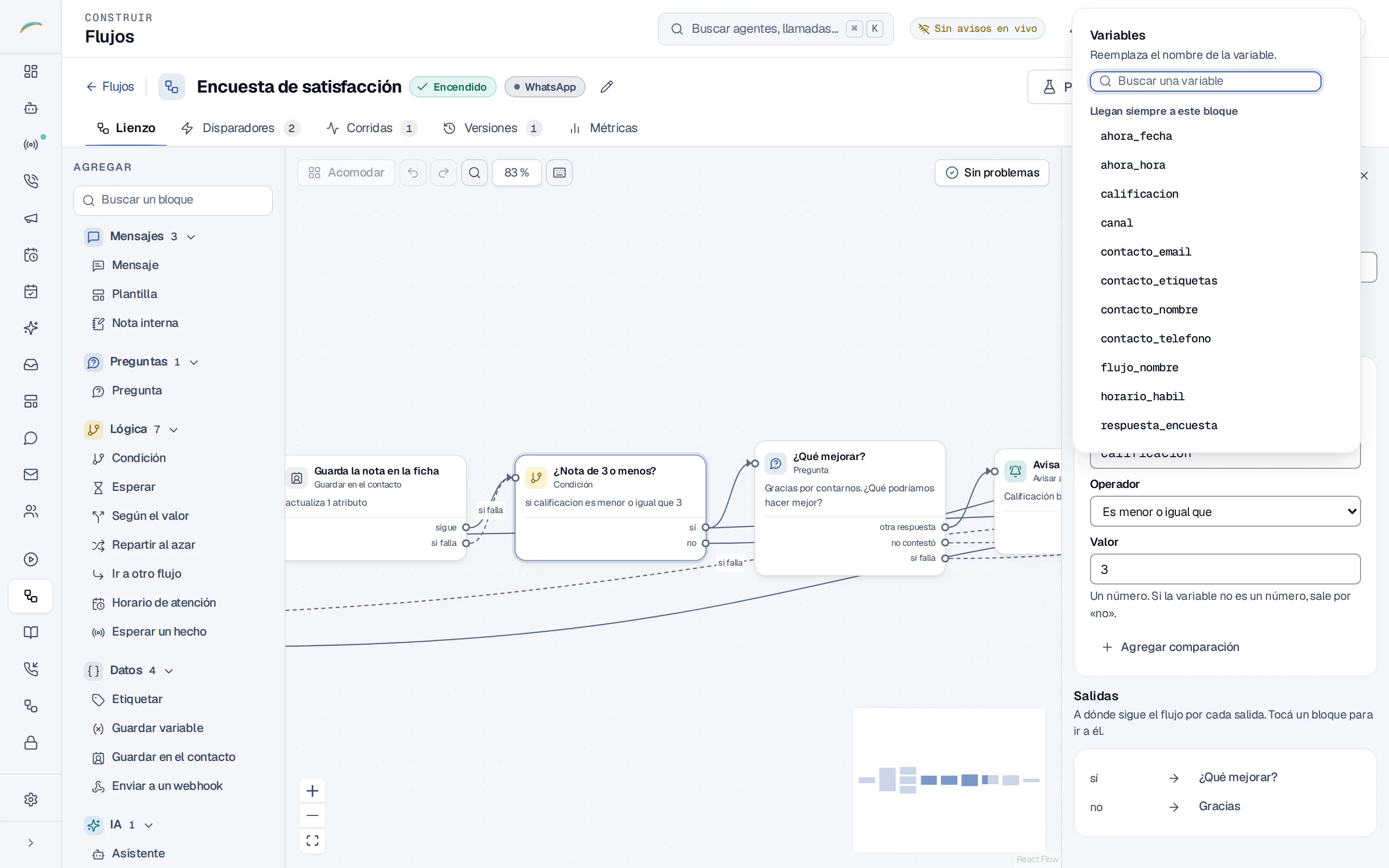
Task: Go back via the Flujos link
Action: click(109, 87)
